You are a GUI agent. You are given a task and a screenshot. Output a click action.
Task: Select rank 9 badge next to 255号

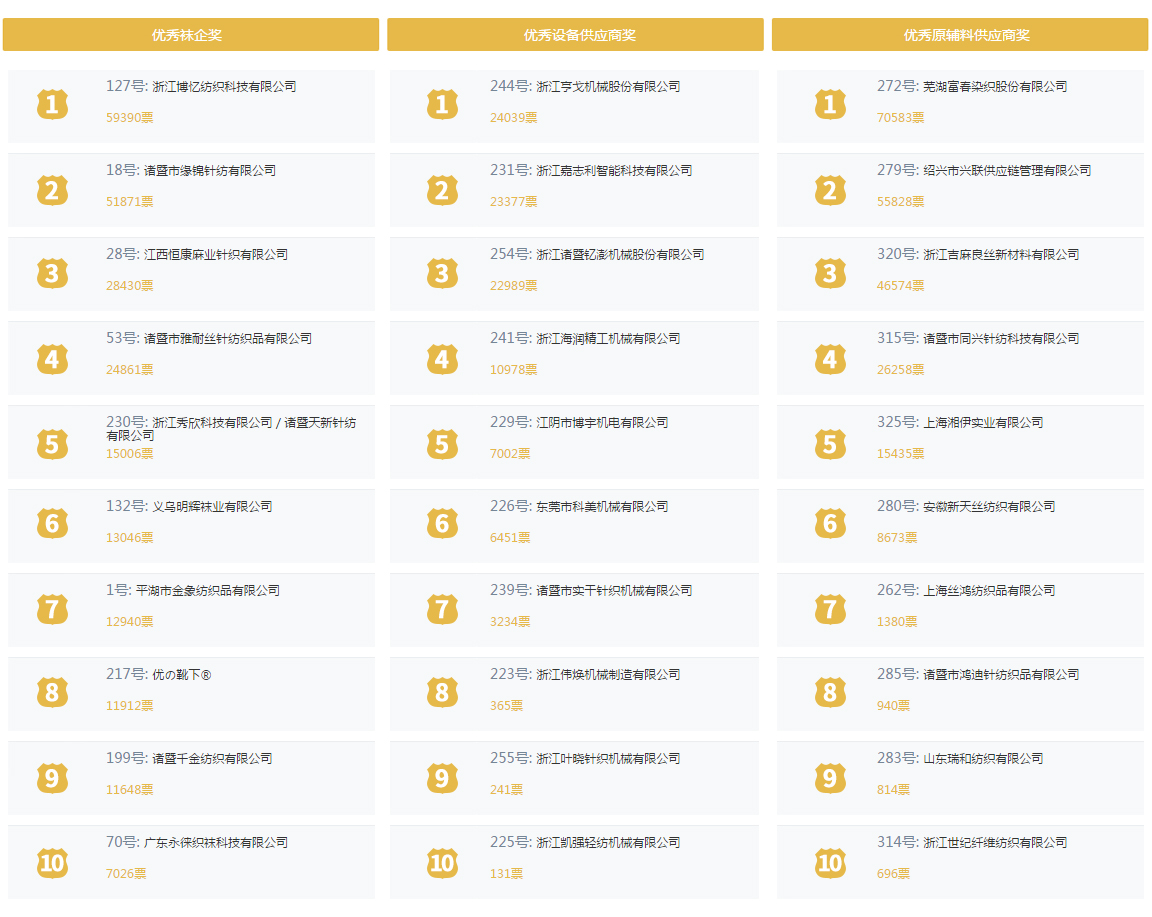click(442, 778)
